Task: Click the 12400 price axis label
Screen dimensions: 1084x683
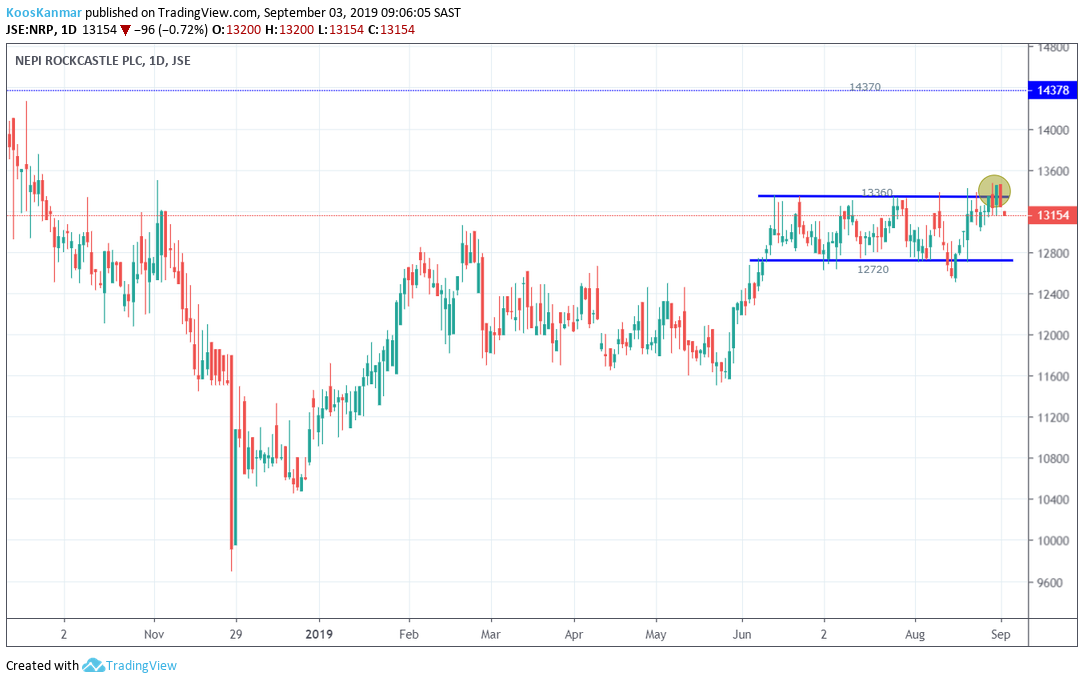Action: tap(1052, 294)
